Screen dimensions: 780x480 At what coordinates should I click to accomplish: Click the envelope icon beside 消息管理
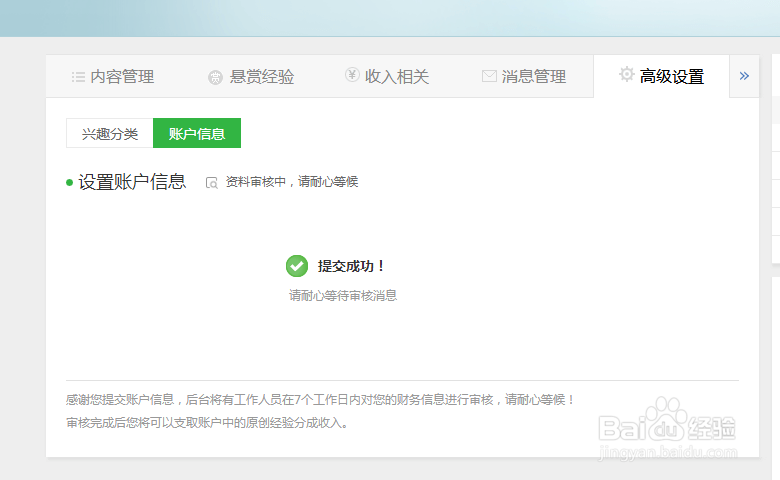[x=489, y=76]
